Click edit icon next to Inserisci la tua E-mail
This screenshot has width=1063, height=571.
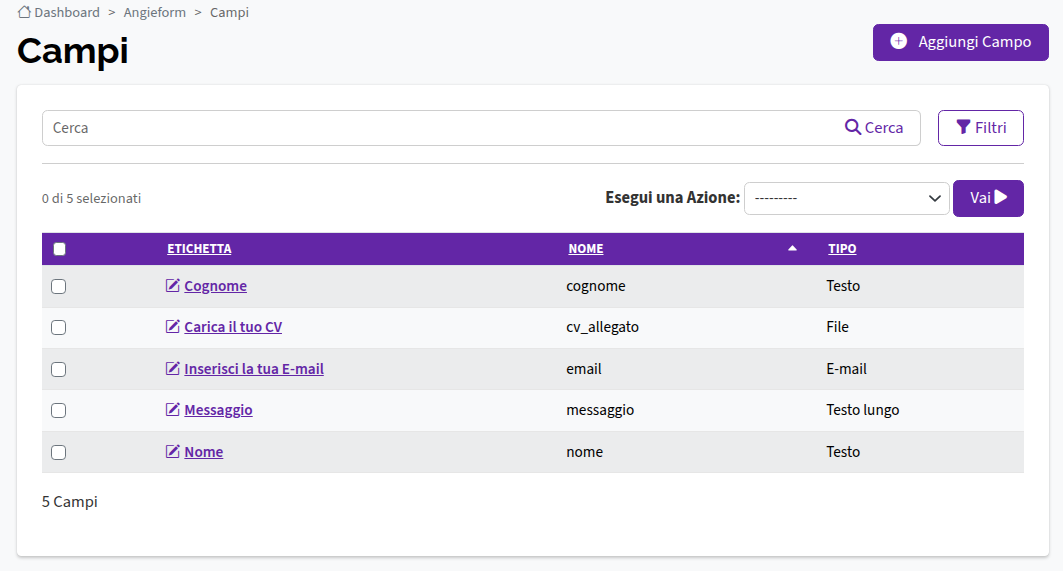[173, 369]
